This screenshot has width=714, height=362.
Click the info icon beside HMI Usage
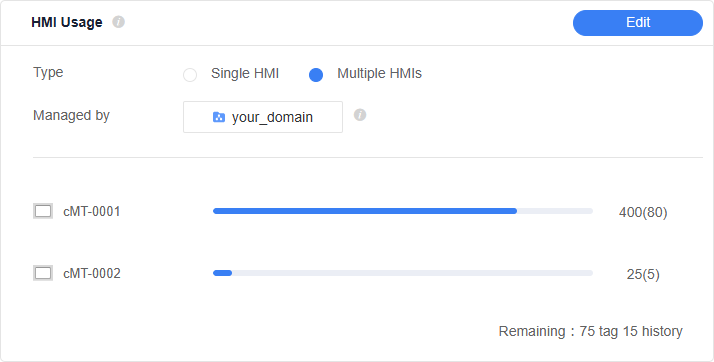tap(118, 22)
